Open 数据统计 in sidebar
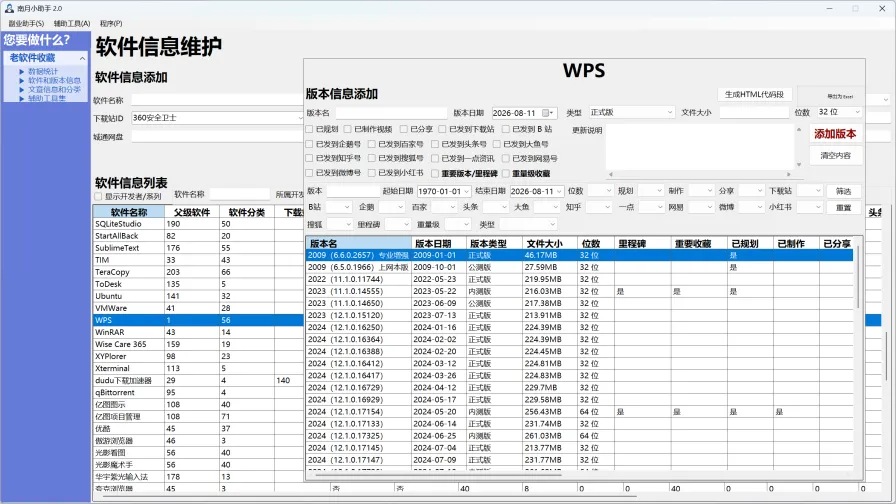Screen dimensions: 896x504 (x=43, y=71)
